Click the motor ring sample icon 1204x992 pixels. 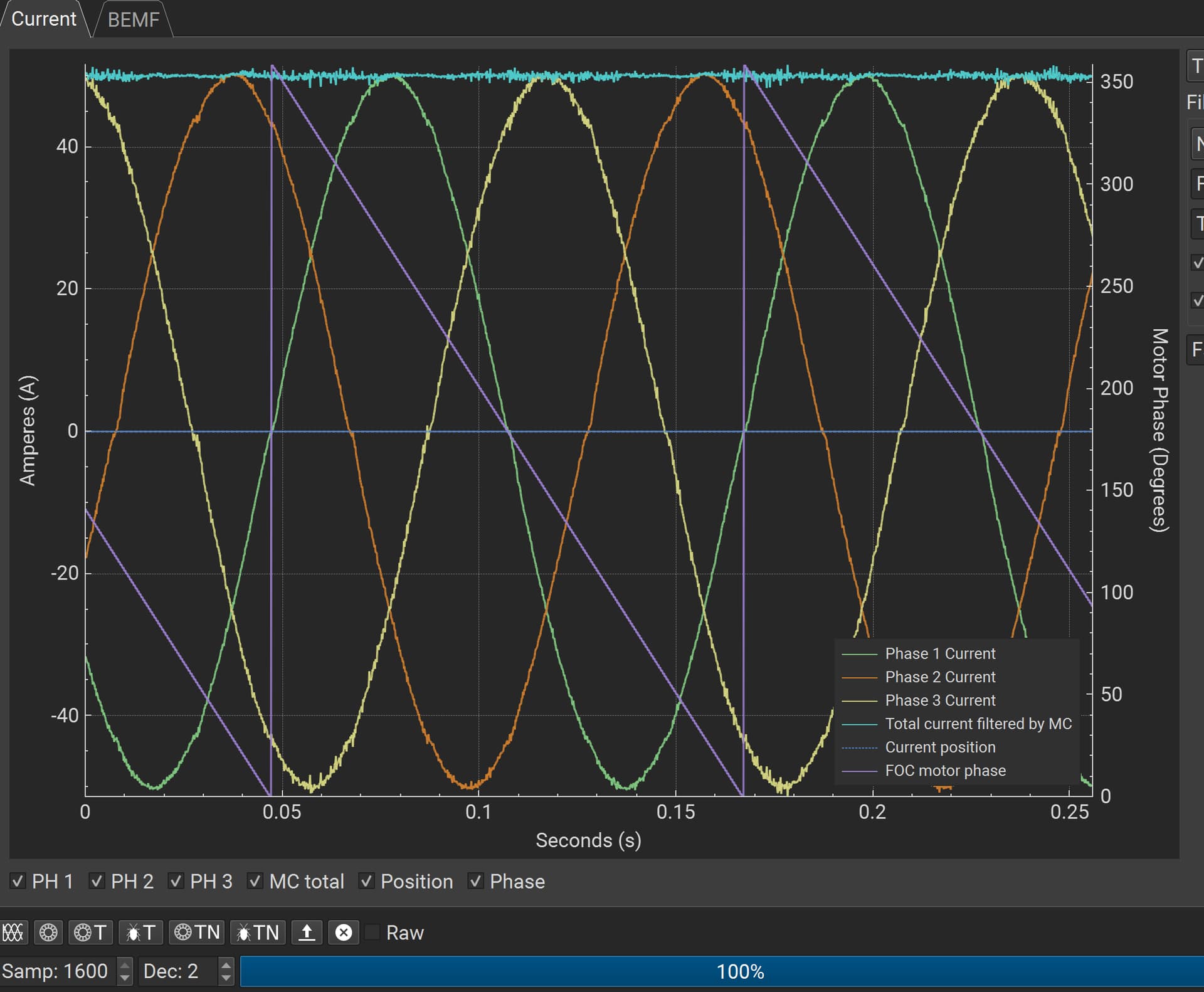click(48, 932)
